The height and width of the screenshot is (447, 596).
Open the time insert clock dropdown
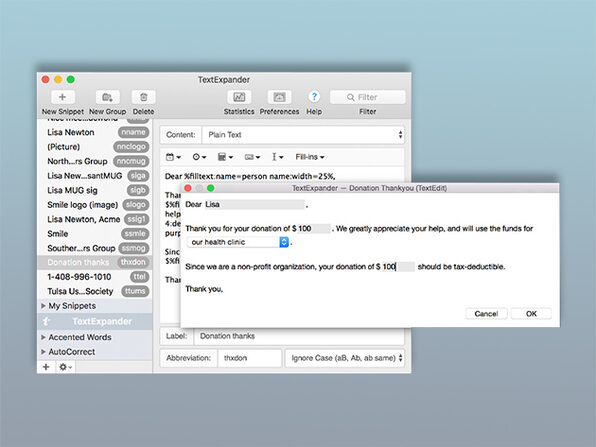point(199,157)
